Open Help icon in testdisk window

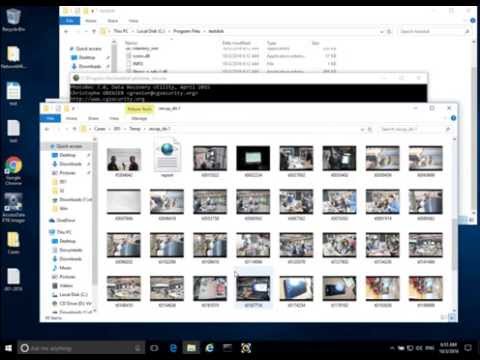(x=473, y=21)
